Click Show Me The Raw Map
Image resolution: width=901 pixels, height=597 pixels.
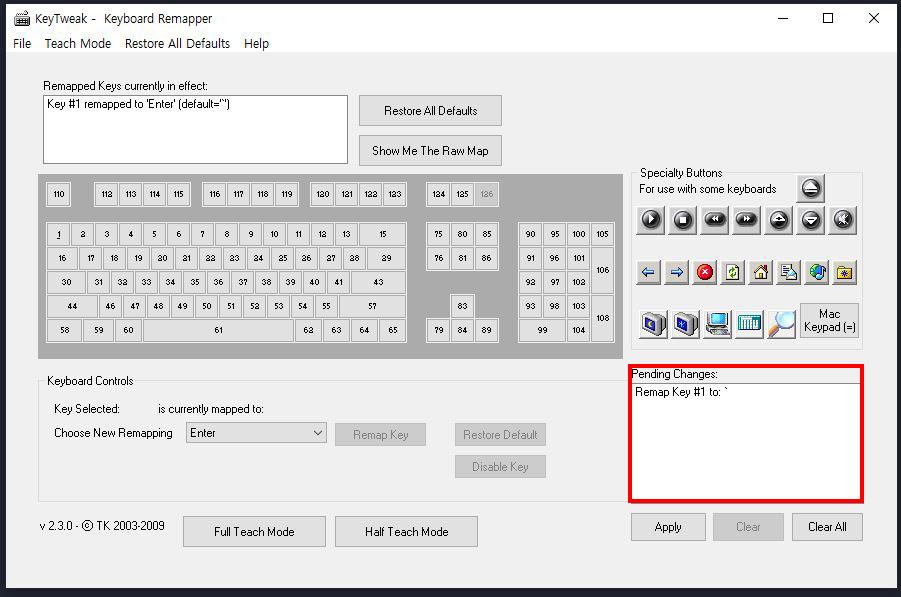click(430, 151)
